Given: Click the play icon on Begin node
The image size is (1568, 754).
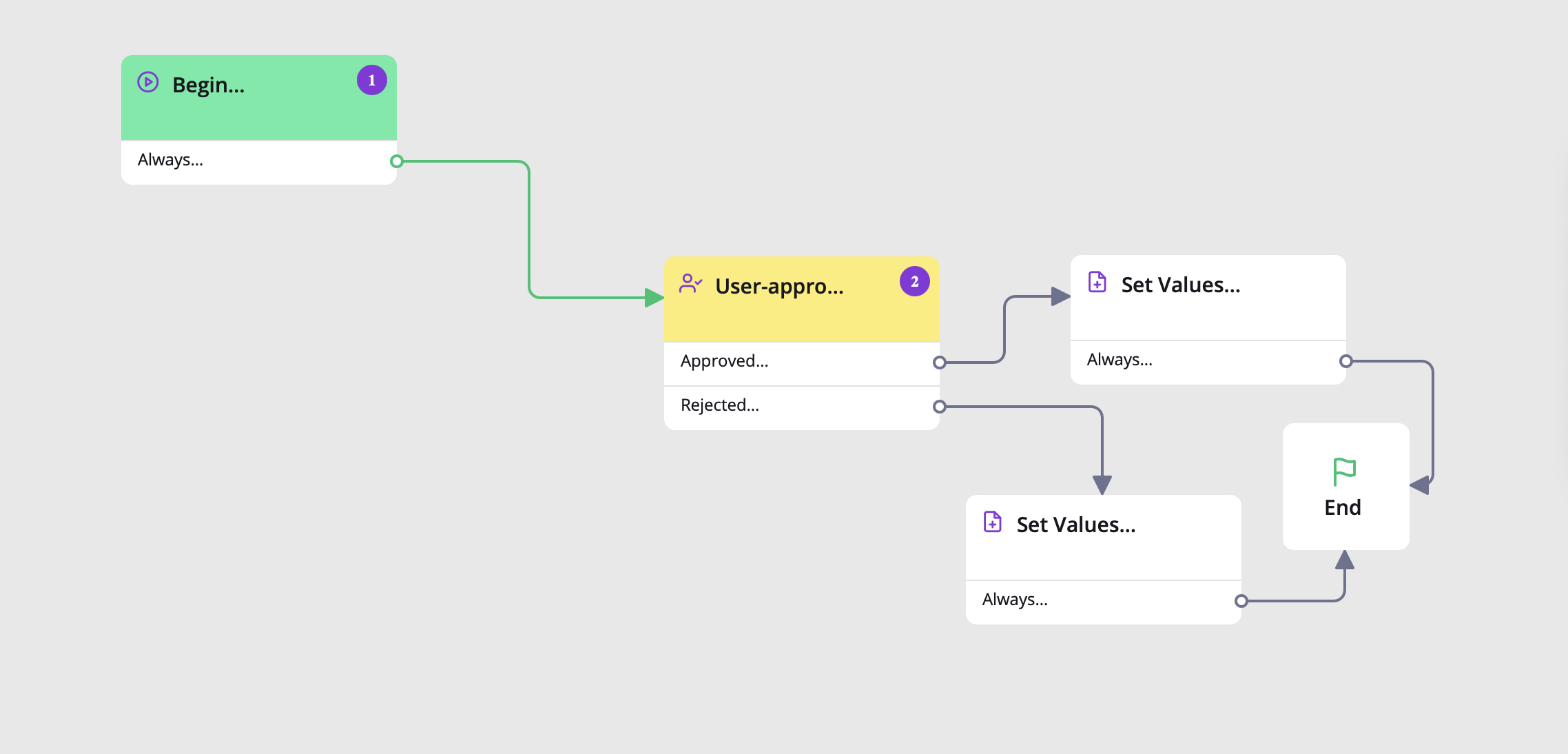Looking at the screenshot, I should 148,82.
